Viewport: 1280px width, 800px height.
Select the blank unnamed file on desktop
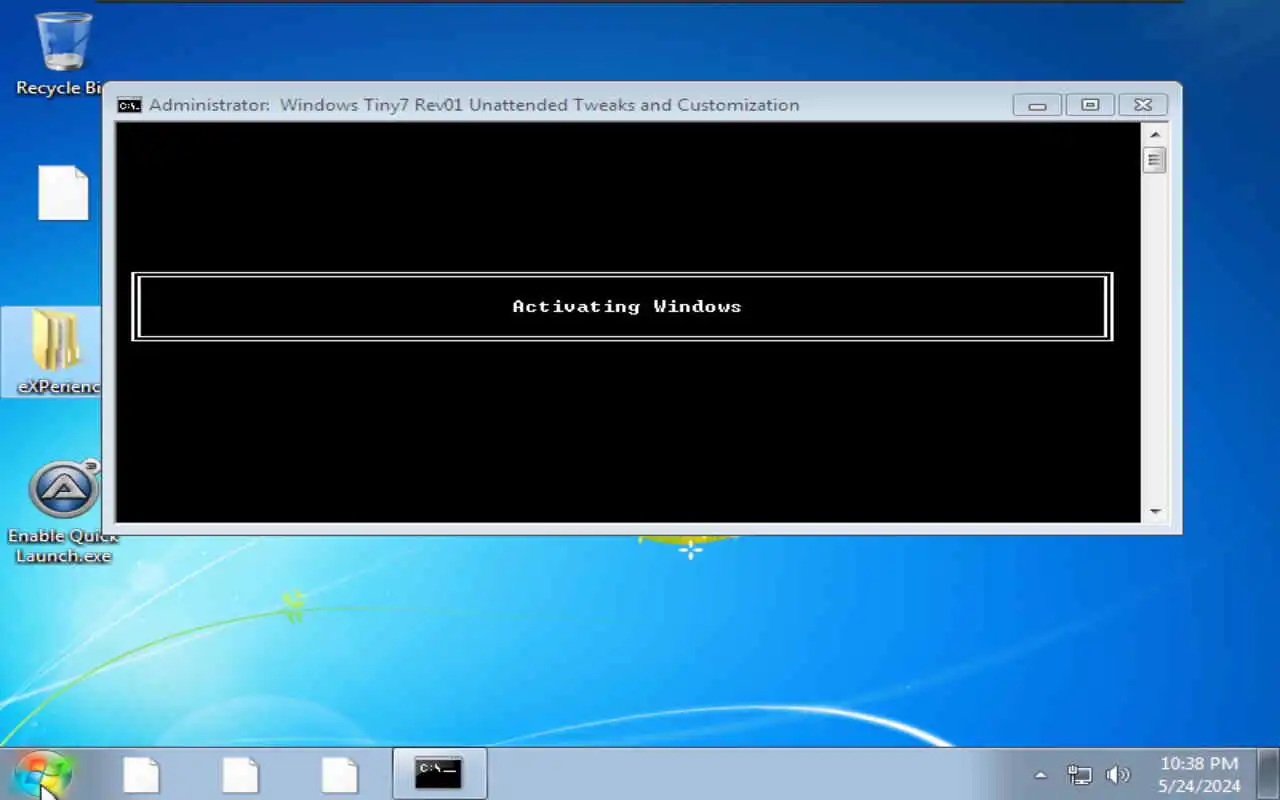pos(63,193)
